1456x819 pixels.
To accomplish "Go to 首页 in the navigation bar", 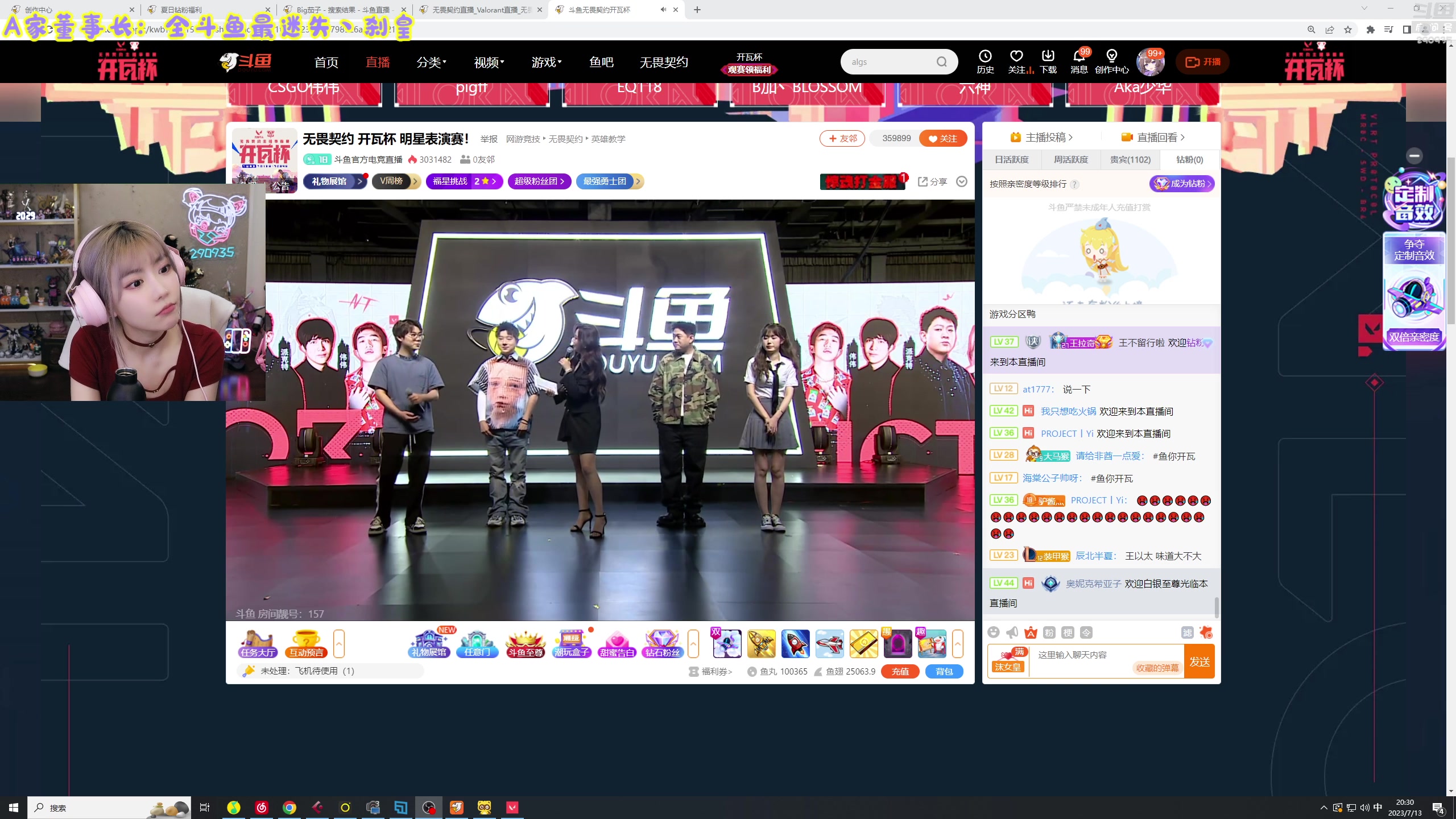I will point(326,62).
